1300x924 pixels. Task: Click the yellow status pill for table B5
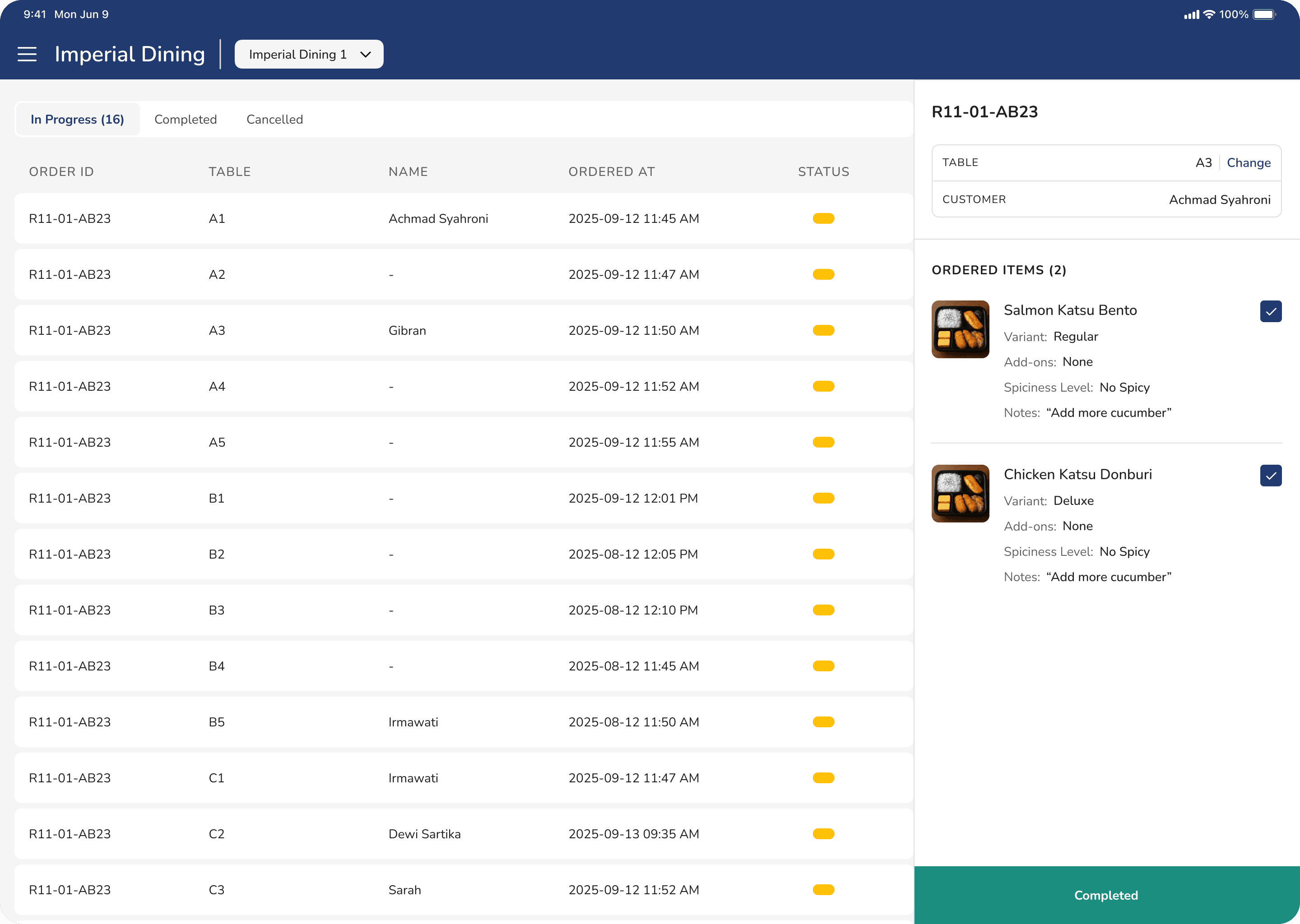(x=823, y=722)
